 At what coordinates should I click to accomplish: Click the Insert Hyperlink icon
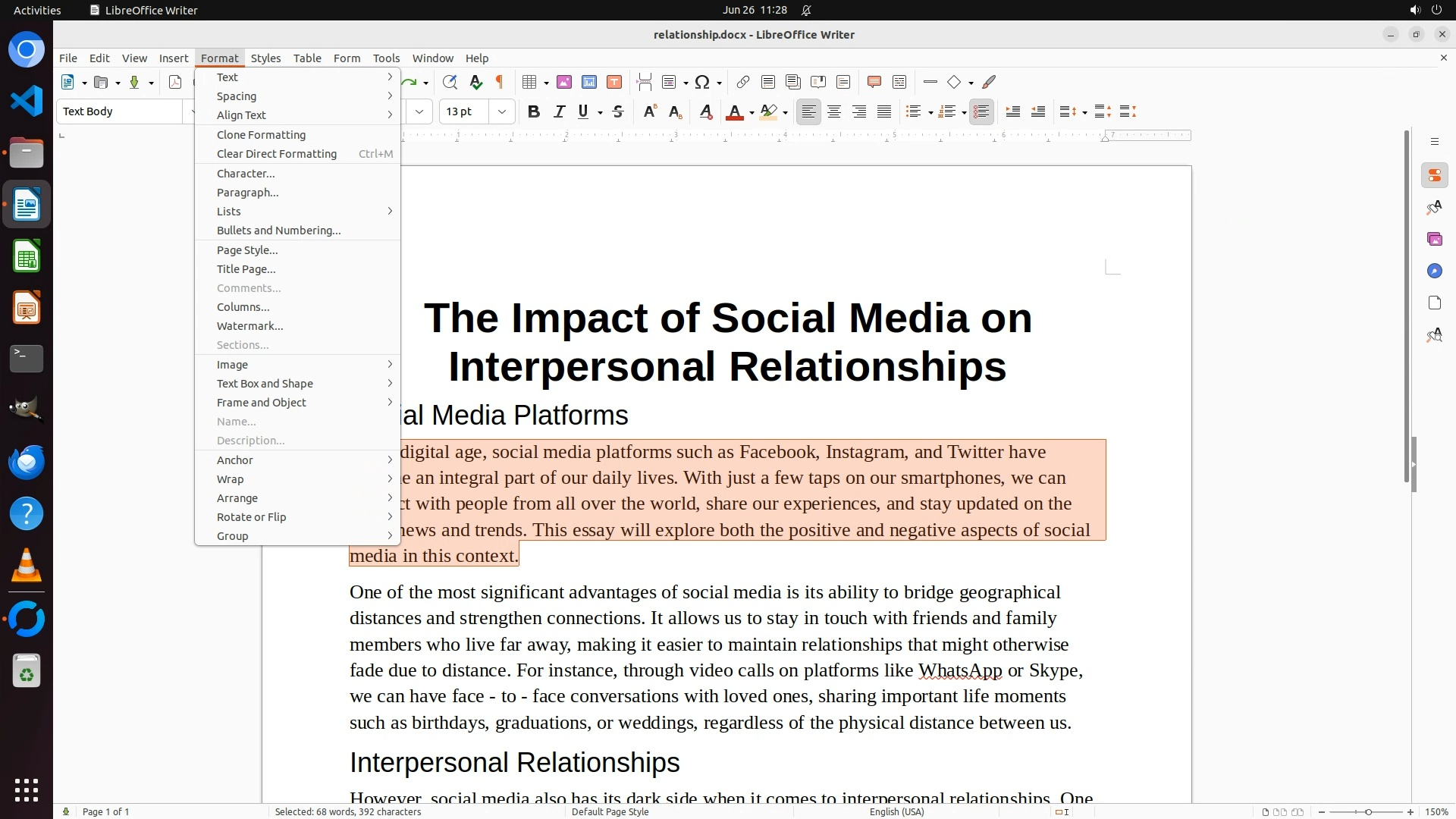[743, 82]
